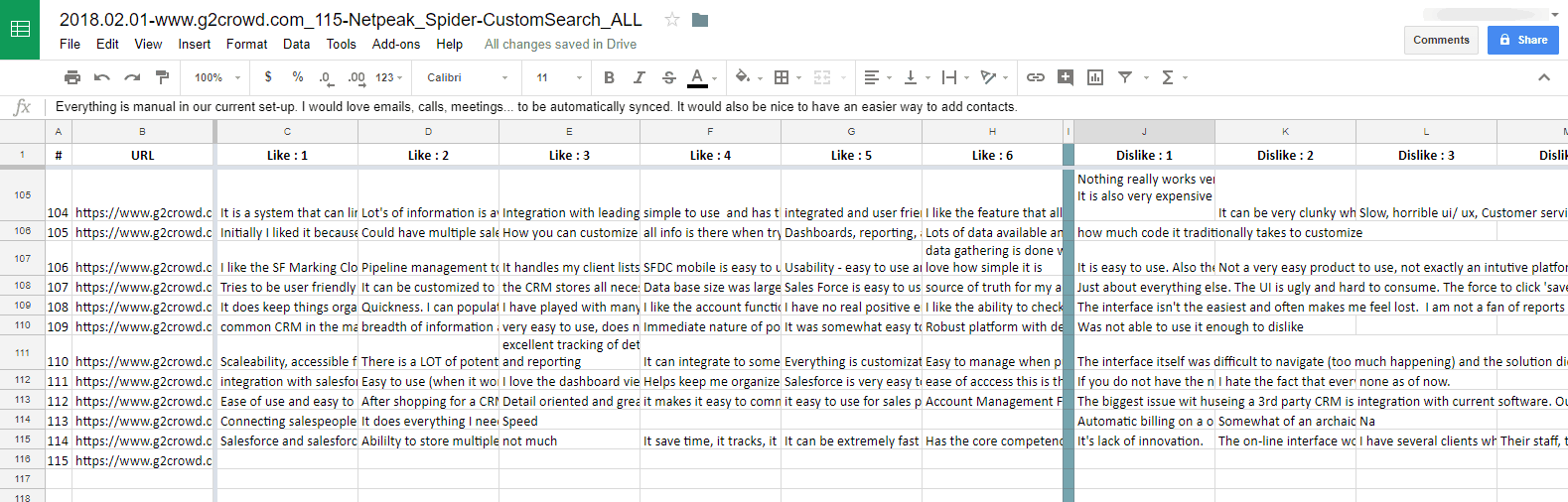Select column J header
Viewport: 1568px width, 502px height.
coord(1144,131)
